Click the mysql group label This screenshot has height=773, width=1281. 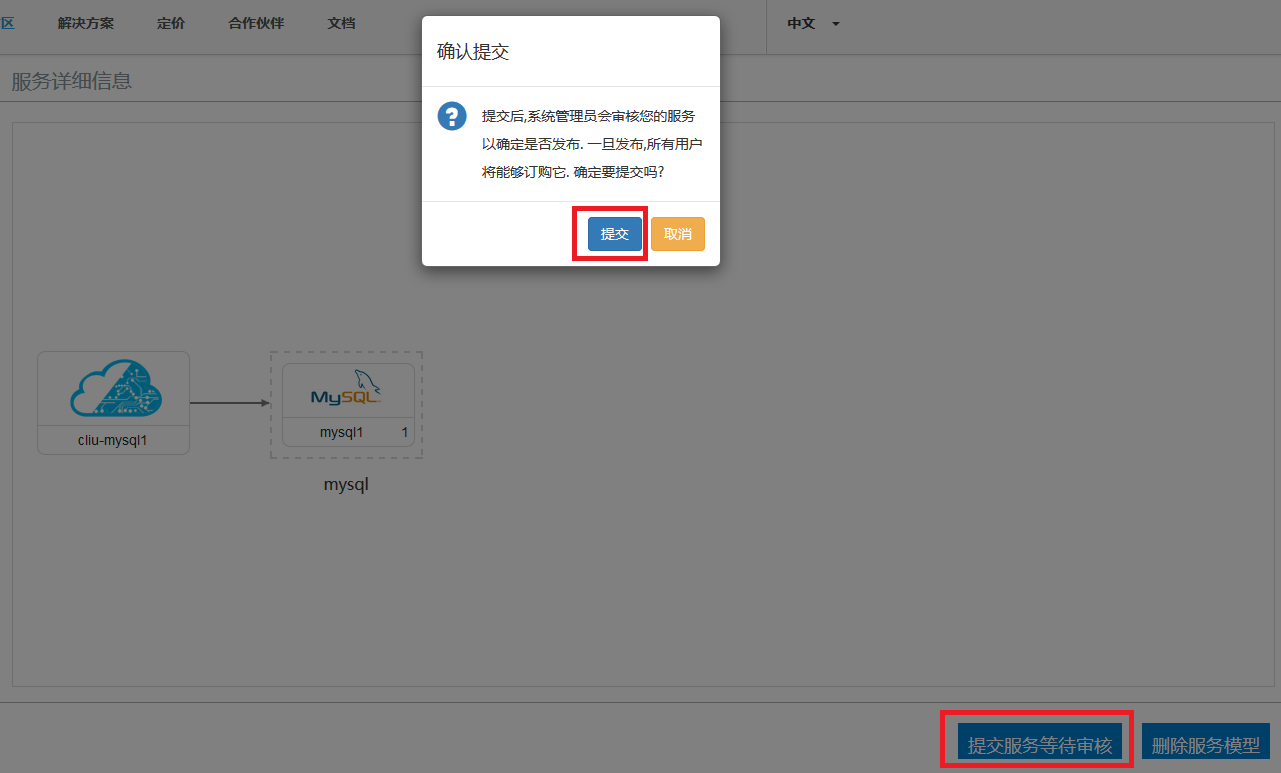point(346,484)
